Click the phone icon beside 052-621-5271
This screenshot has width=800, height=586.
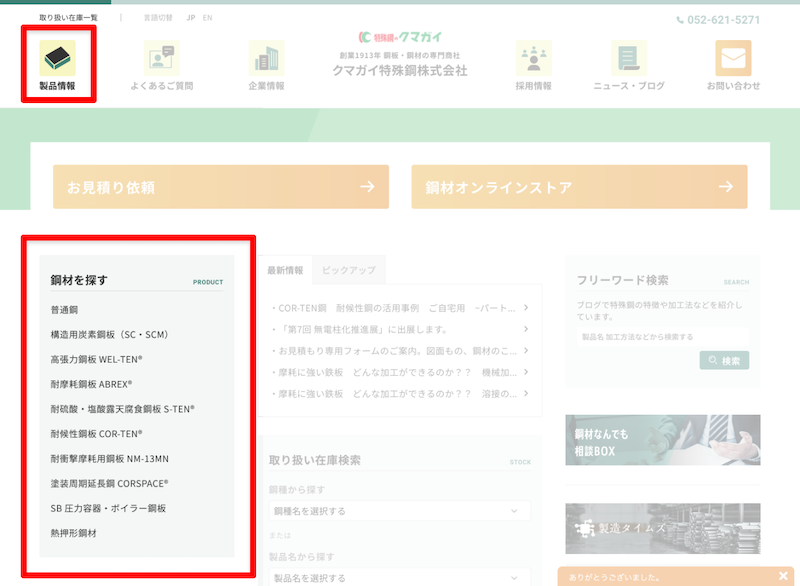coord(680,20)
